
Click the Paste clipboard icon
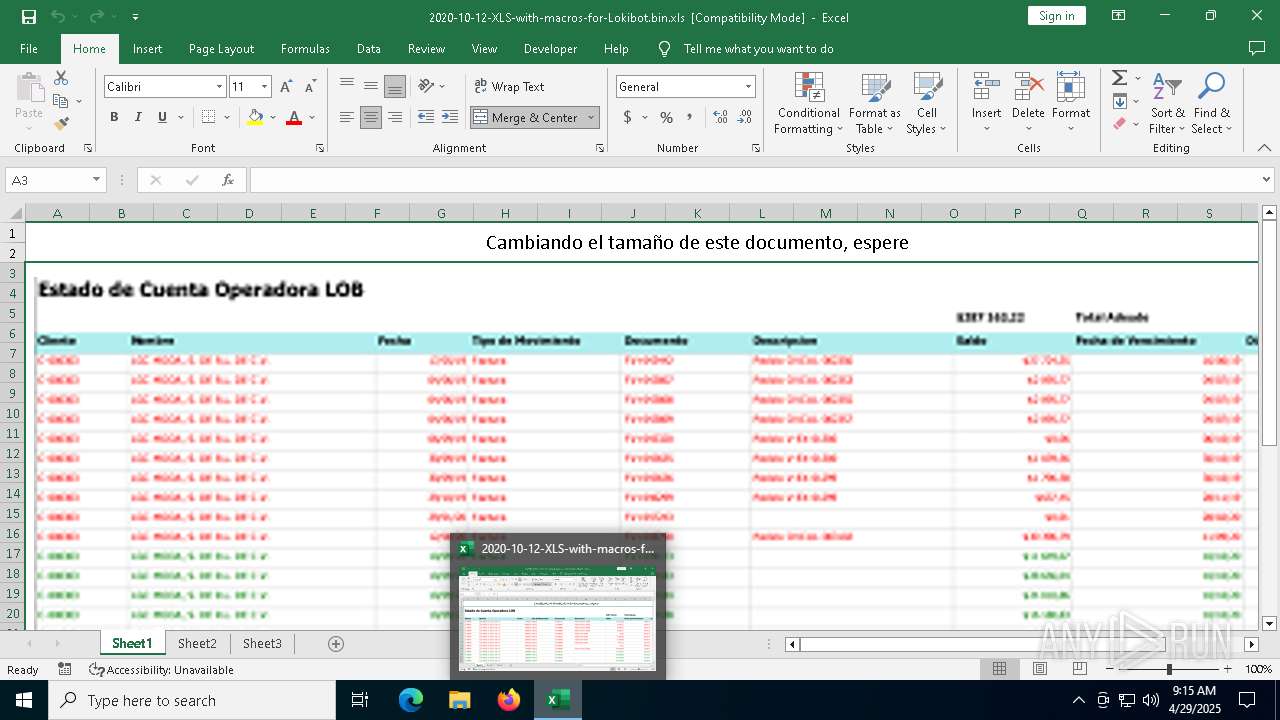point(29,88)
